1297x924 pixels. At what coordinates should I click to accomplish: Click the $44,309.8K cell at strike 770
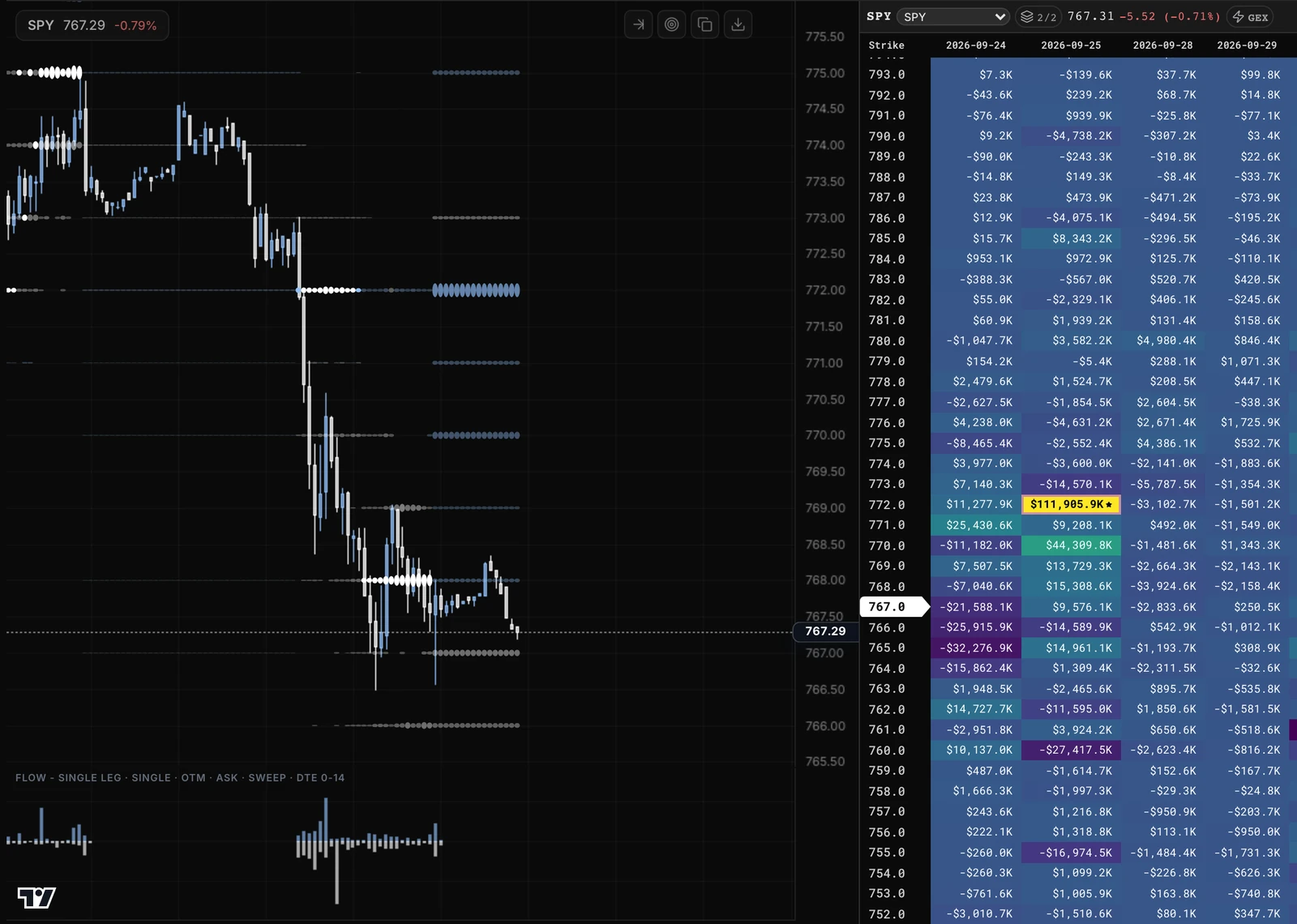click(x=1071, y=545)
